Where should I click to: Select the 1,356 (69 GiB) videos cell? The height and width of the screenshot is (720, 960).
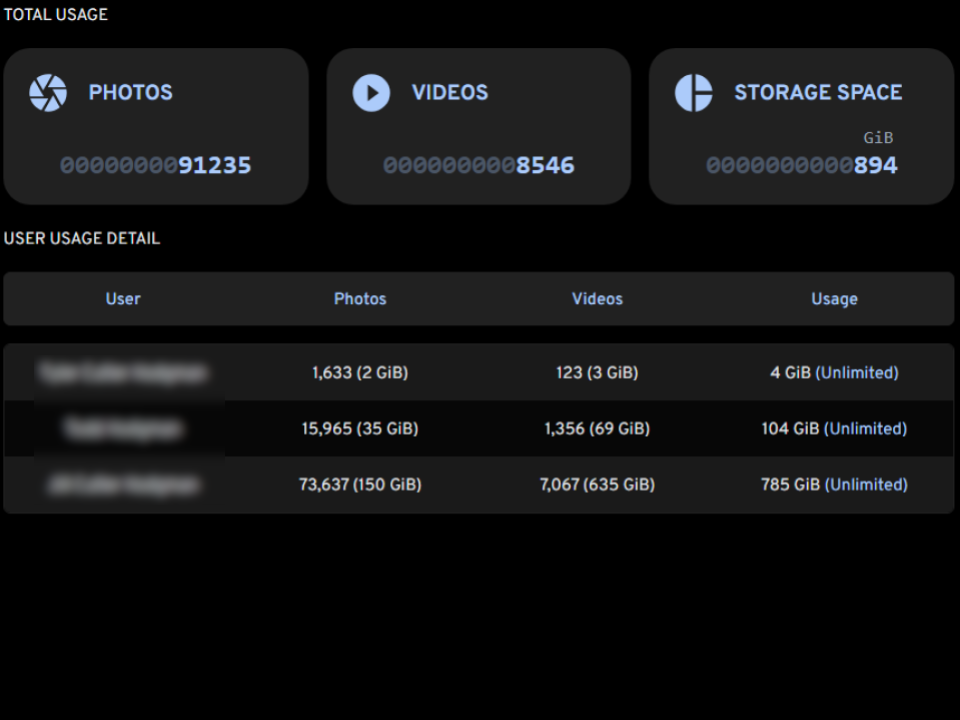coord(597,429)
